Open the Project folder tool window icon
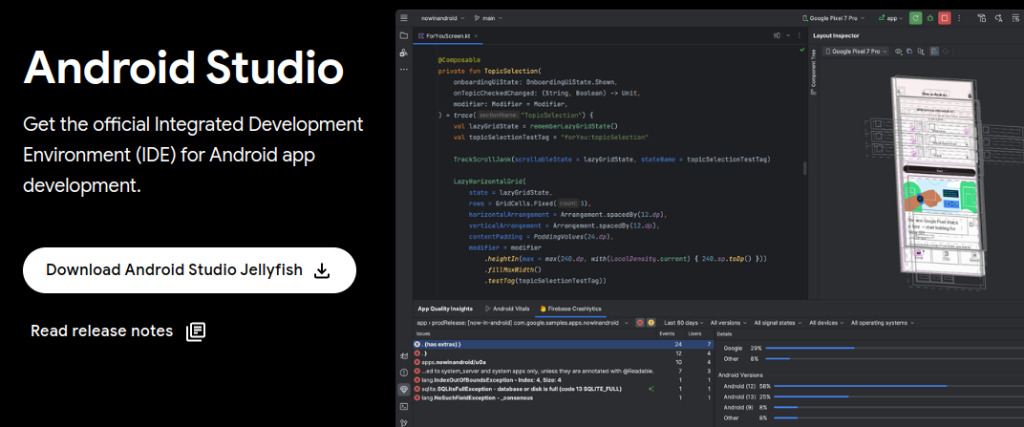This screenshot has height=427, width=1024. [x=403, y=36]
